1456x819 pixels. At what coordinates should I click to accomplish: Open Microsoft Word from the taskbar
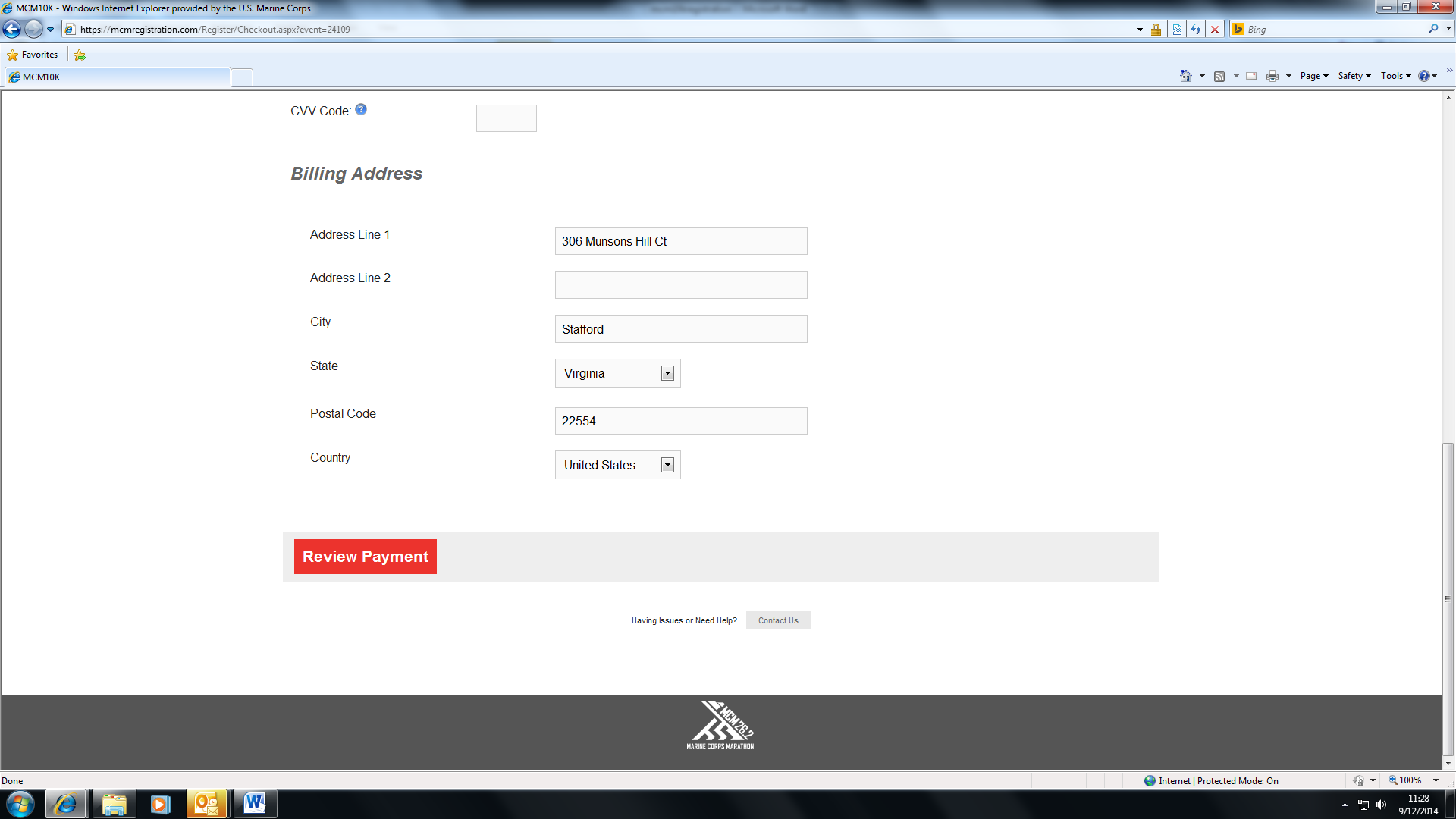255,804
